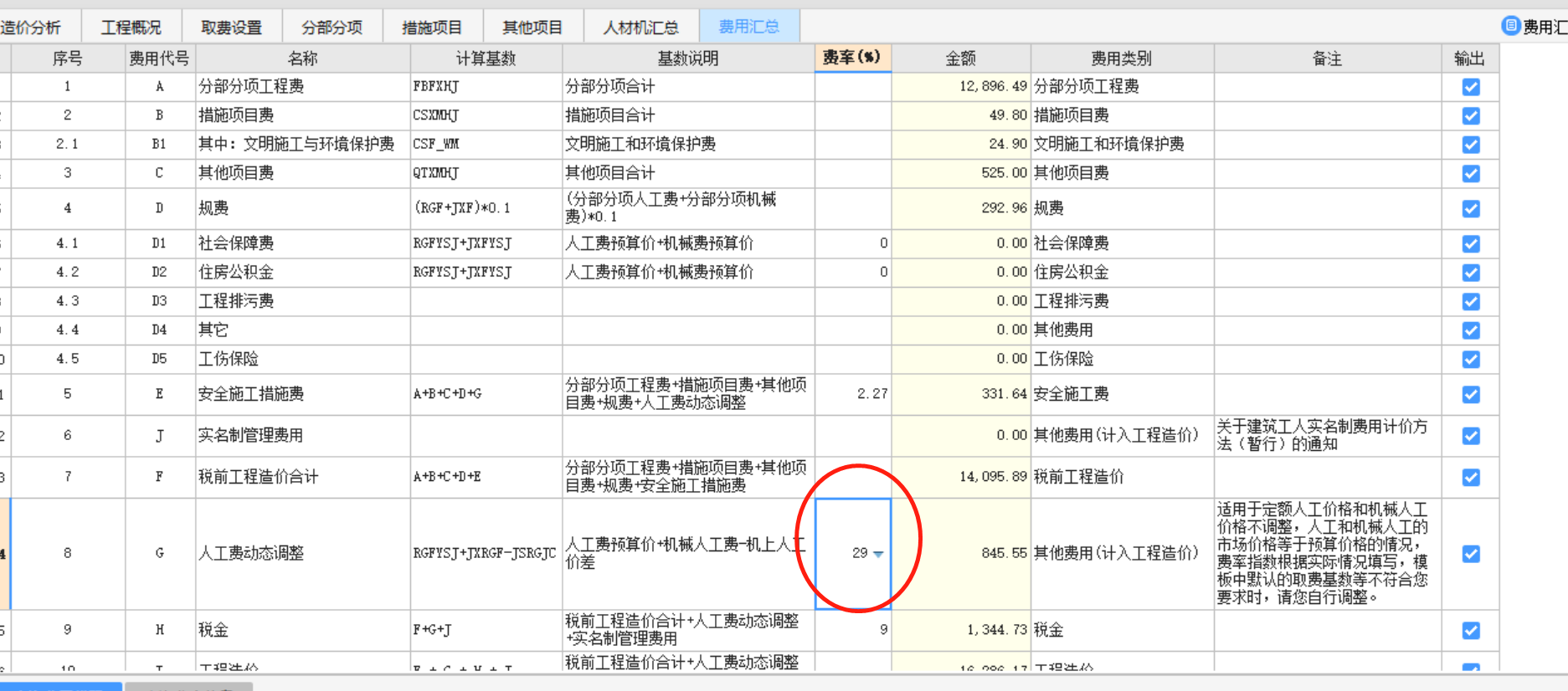
Task: Toggle output checkbox for 社会保障费 row
Action: [x=1470, y=244]
